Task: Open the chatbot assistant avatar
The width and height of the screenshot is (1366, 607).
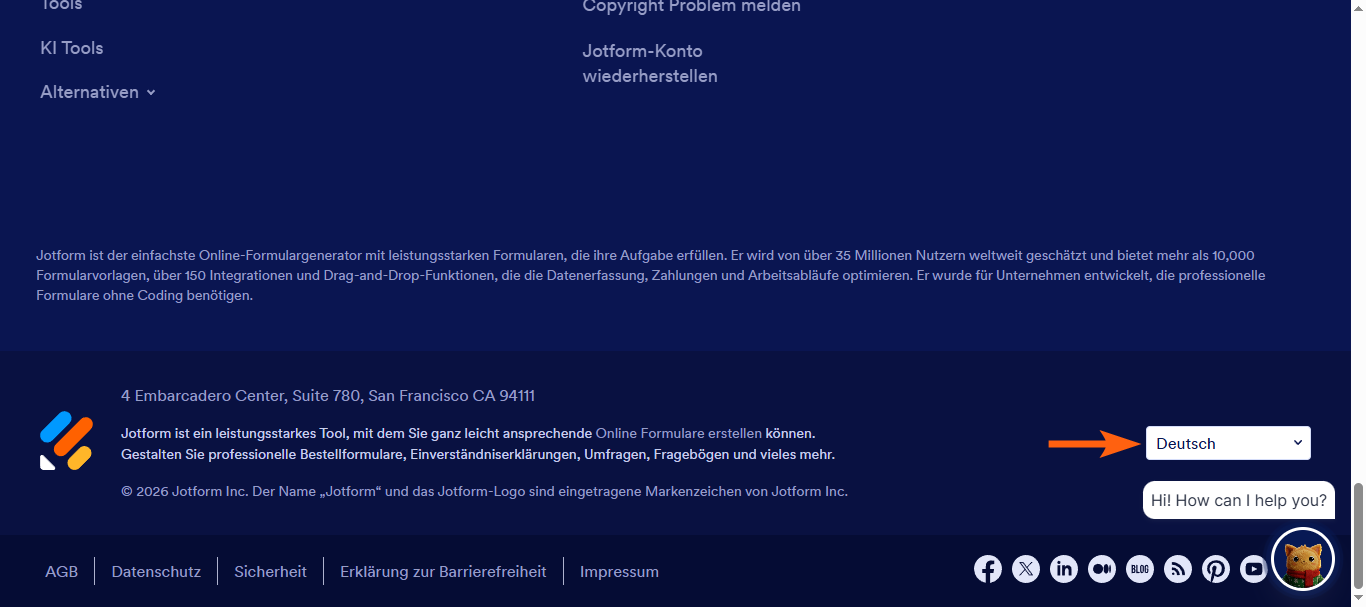Action: [1301, 558]
